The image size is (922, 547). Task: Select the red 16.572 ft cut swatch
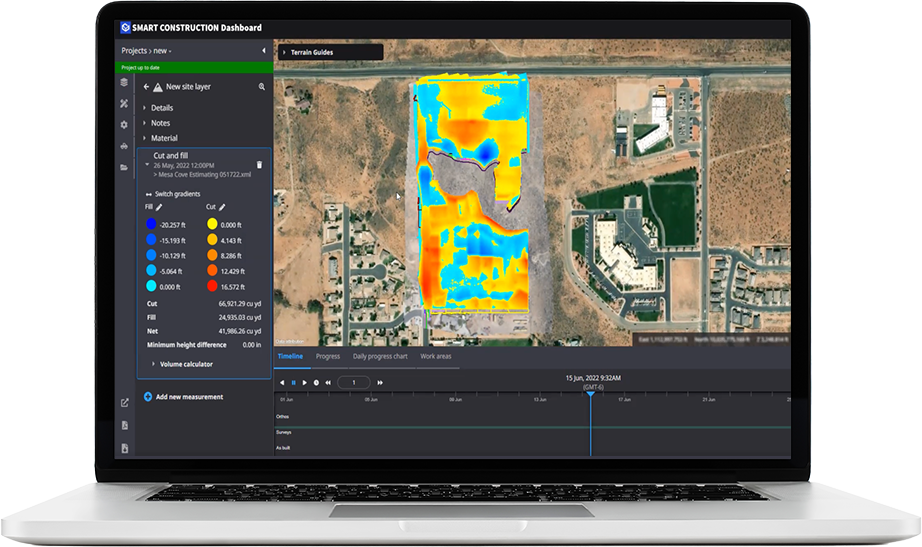(x=212, y=286)
